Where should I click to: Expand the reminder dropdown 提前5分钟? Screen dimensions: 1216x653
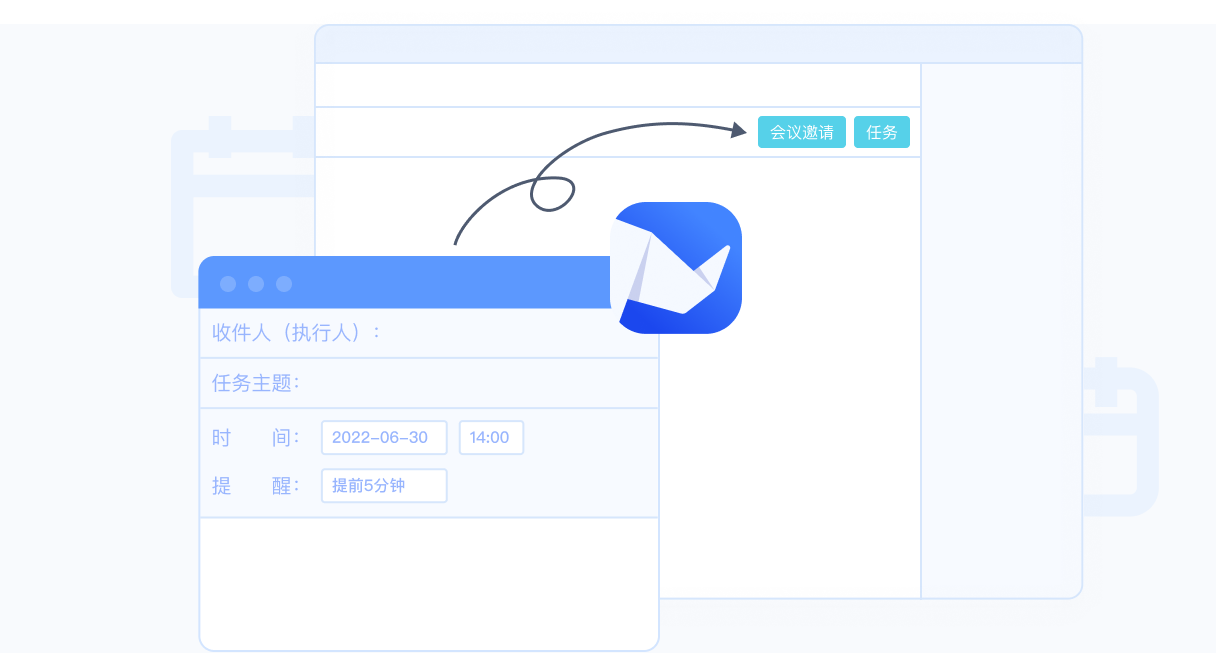pos(383,486)
